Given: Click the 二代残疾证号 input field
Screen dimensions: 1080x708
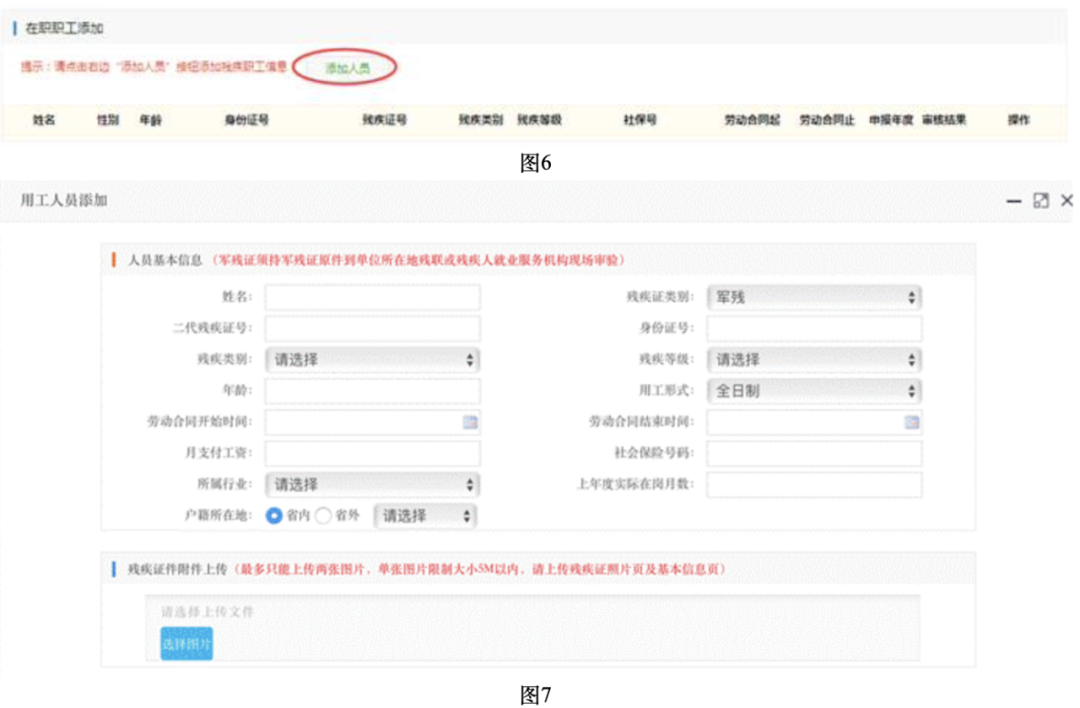Looking at the screenshot, I should (x=372, y=329).
